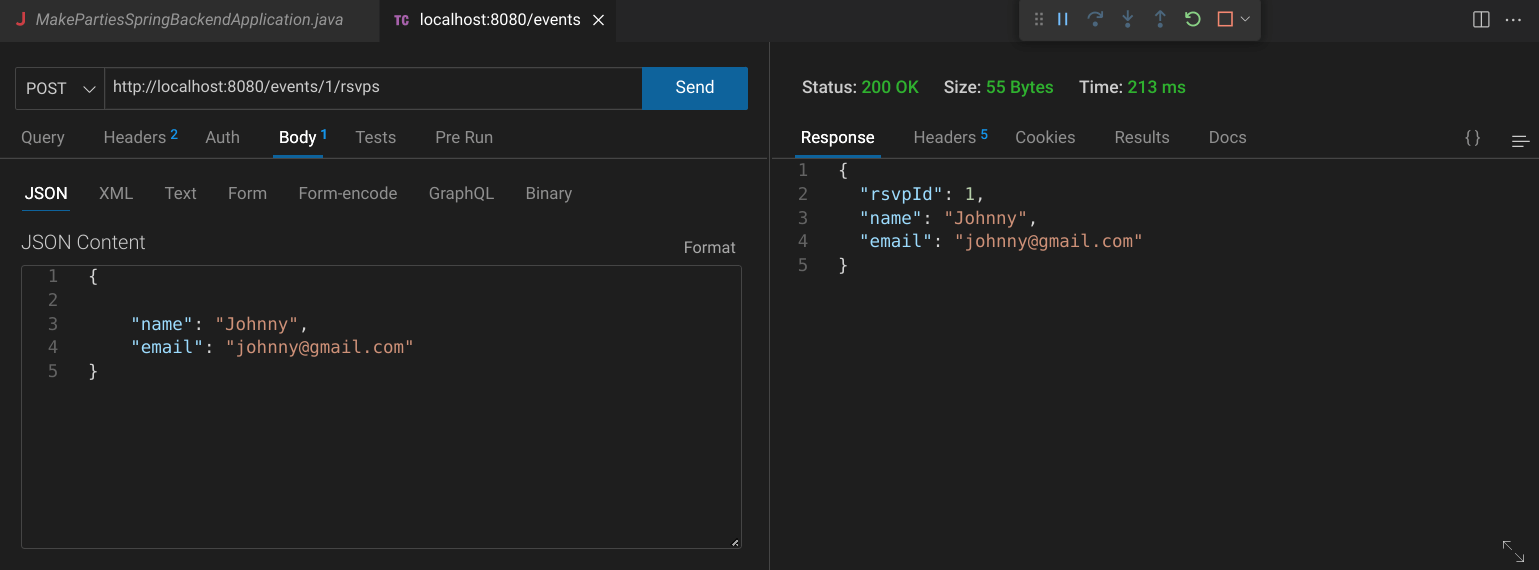Select Text body type
This screenshot has height=570, width=1539.
[181, 193]
